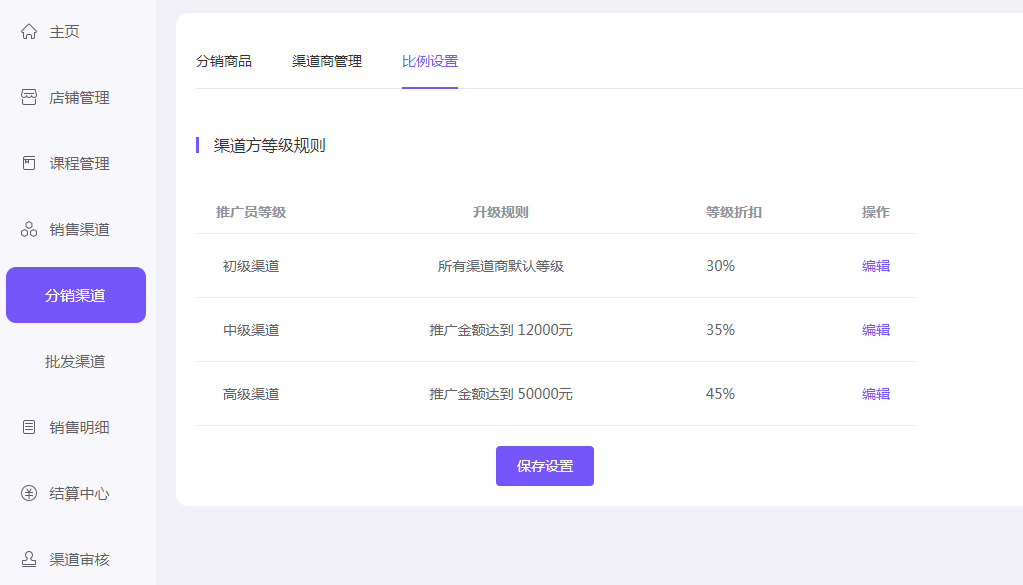Screen dimensions: 1023x585
Task: Open 结算中心 text in the sidebar
Action: coord(80,494)
